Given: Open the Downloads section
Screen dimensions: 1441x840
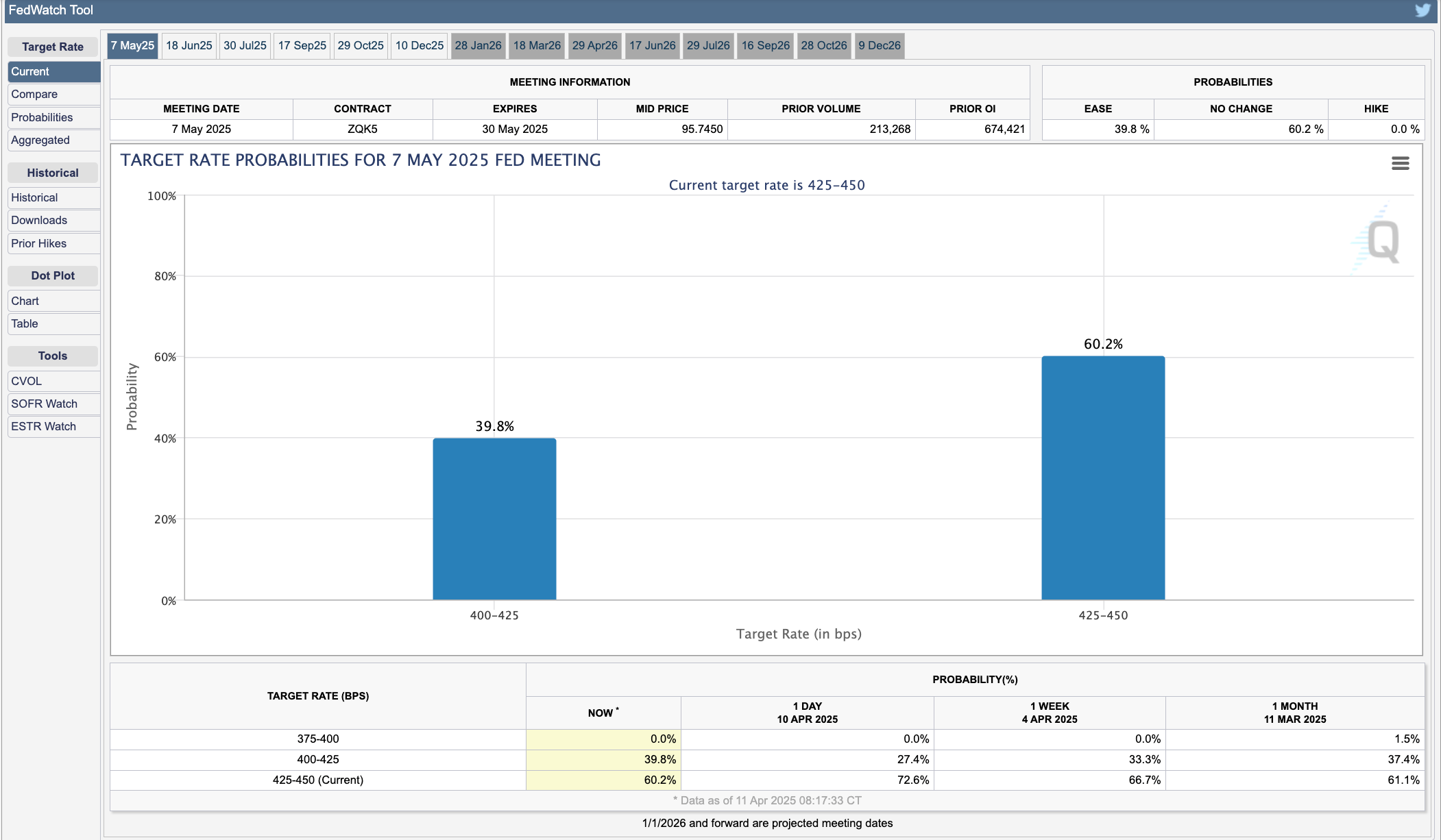Looking at the screenshot, I should 54,221.
